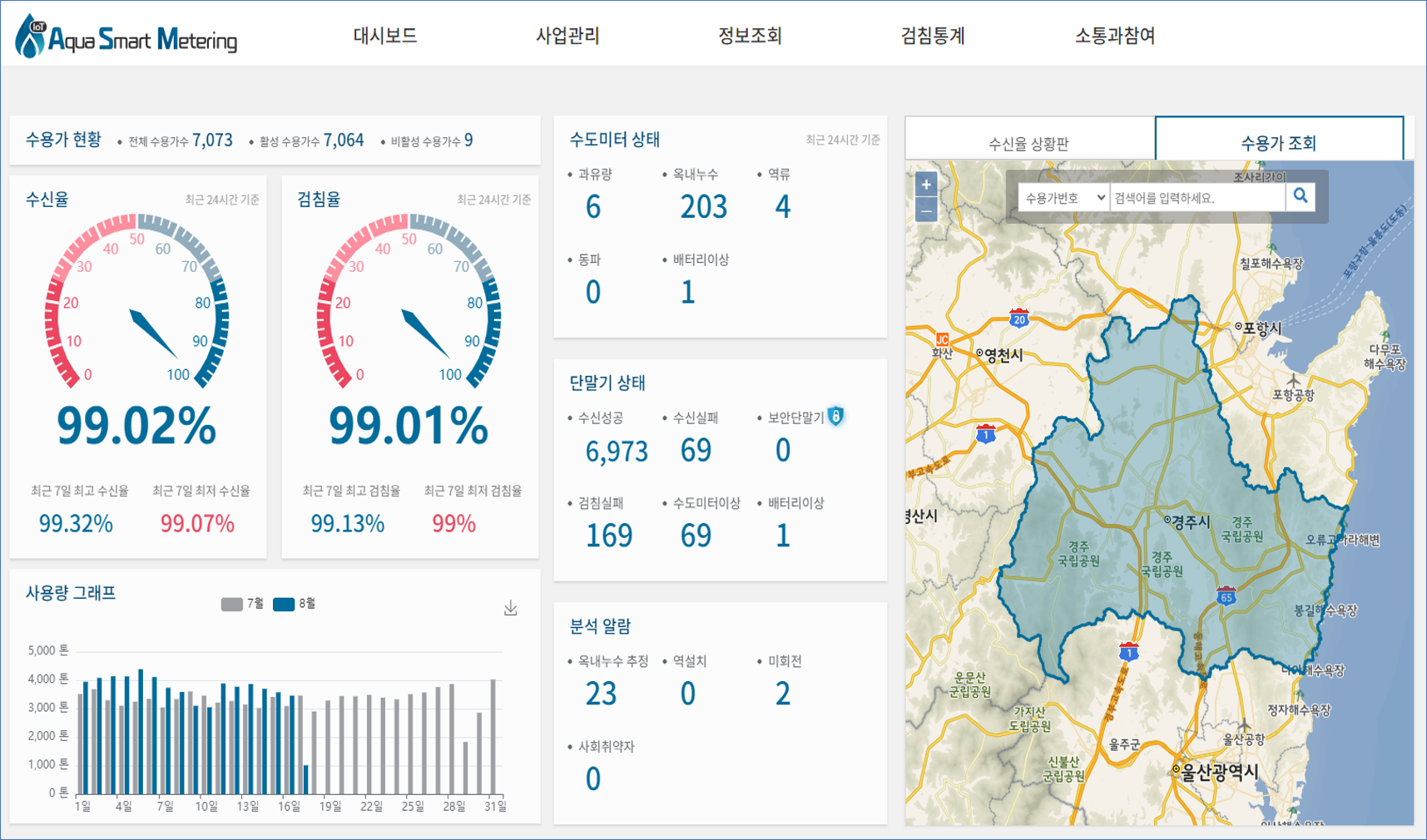This screenshot has width=1427, height=840.
Task: Click the Aqua Smart Metering logo
Action: tap(126, 37)
